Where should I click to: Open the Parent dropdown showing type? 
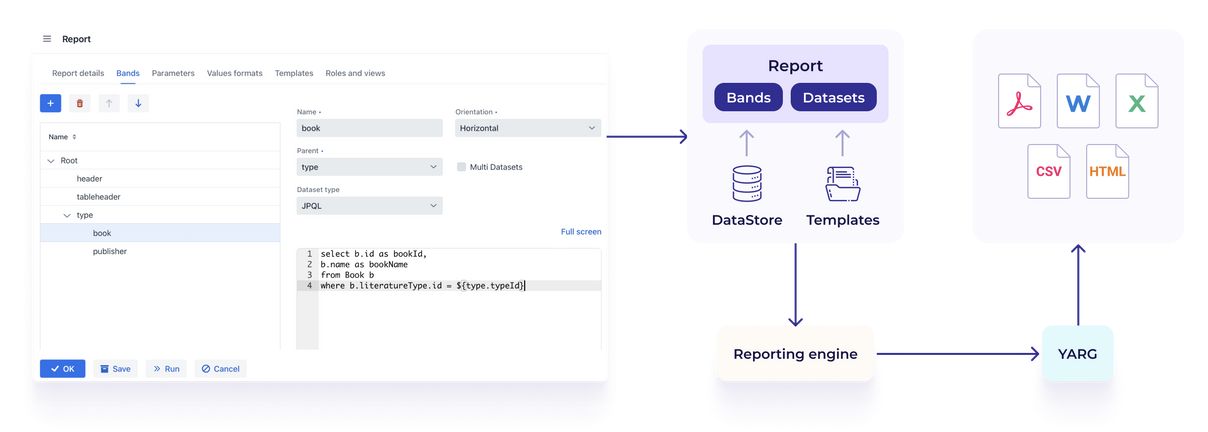370,167
